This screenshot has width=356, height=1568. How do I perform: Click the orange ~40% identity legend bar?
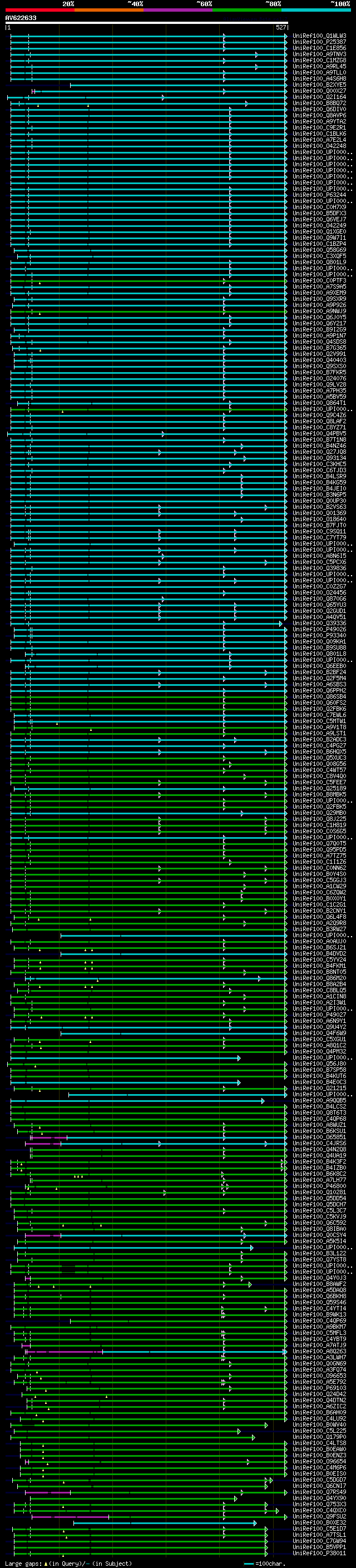(109, 10)
